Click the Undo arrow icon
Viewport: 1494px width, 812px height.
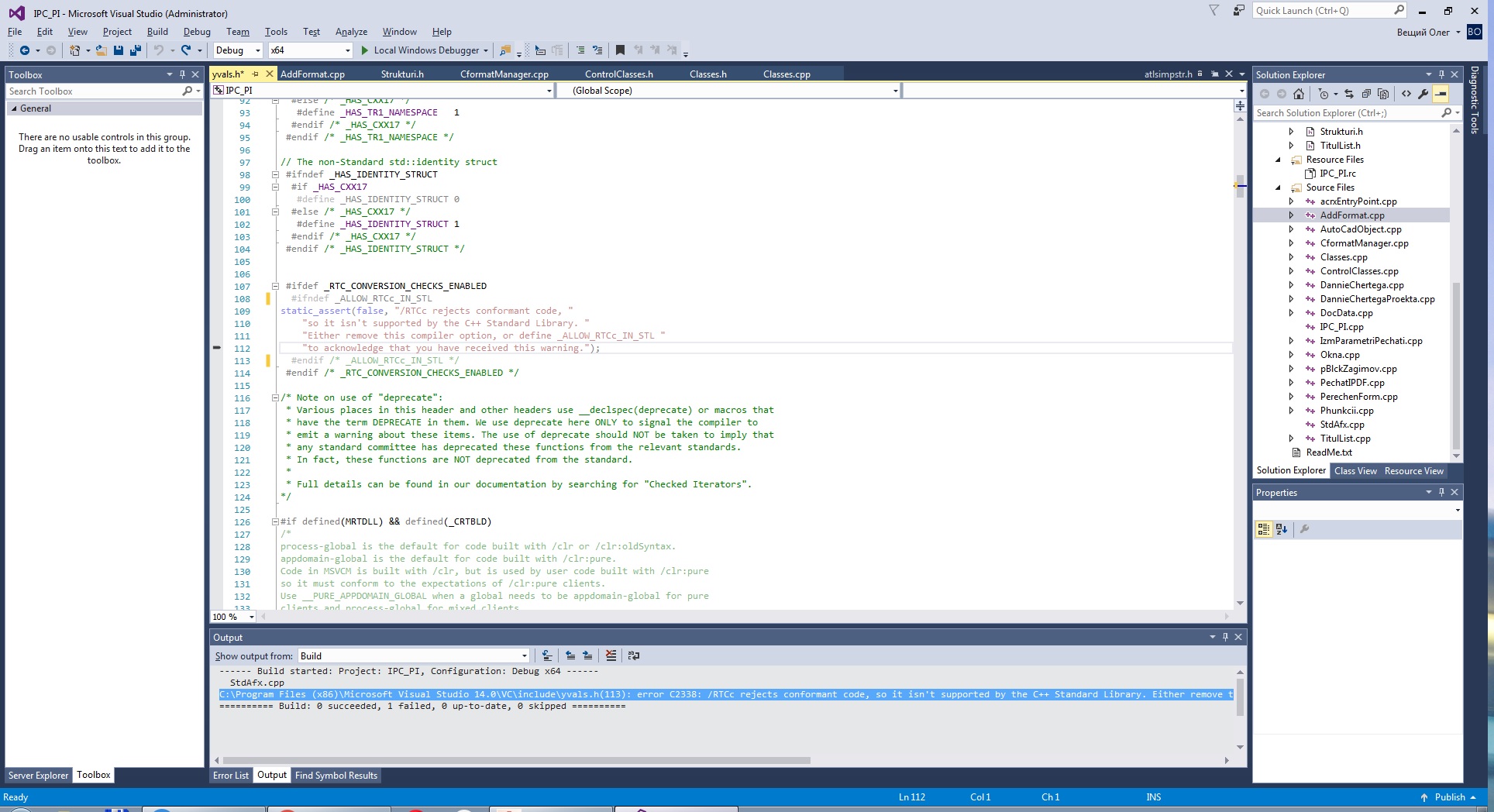pos(159,50)
